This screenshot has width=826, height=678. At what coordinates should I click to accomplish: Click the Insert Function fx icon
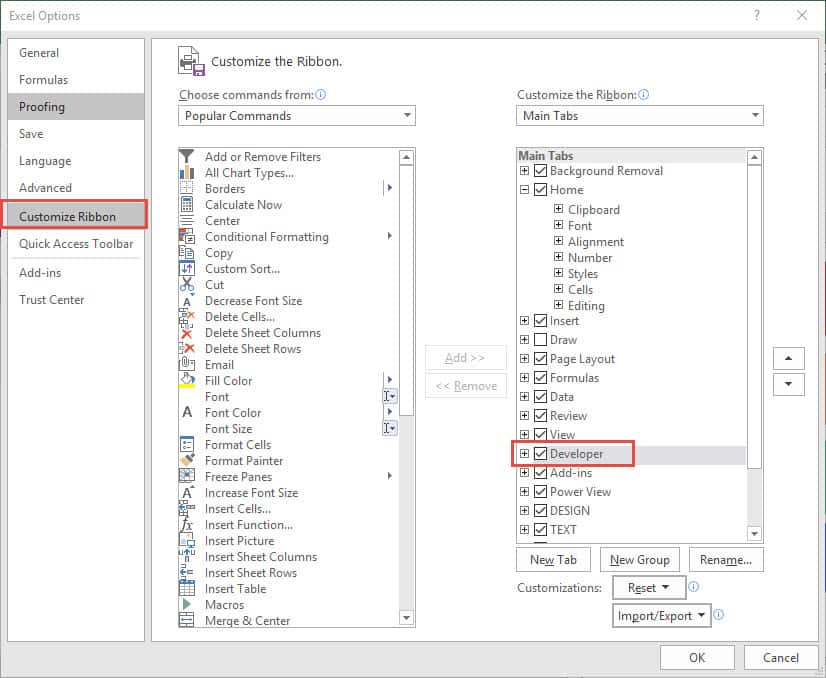[x=187, y=524]
